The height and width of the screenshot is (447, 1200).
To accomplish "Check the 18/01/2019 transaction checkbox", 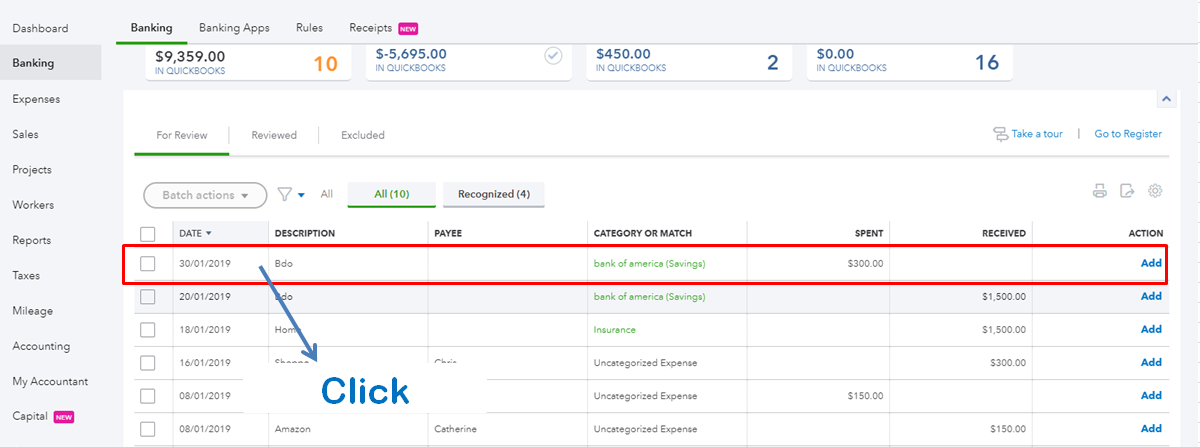I will click(x=148, y=330).
